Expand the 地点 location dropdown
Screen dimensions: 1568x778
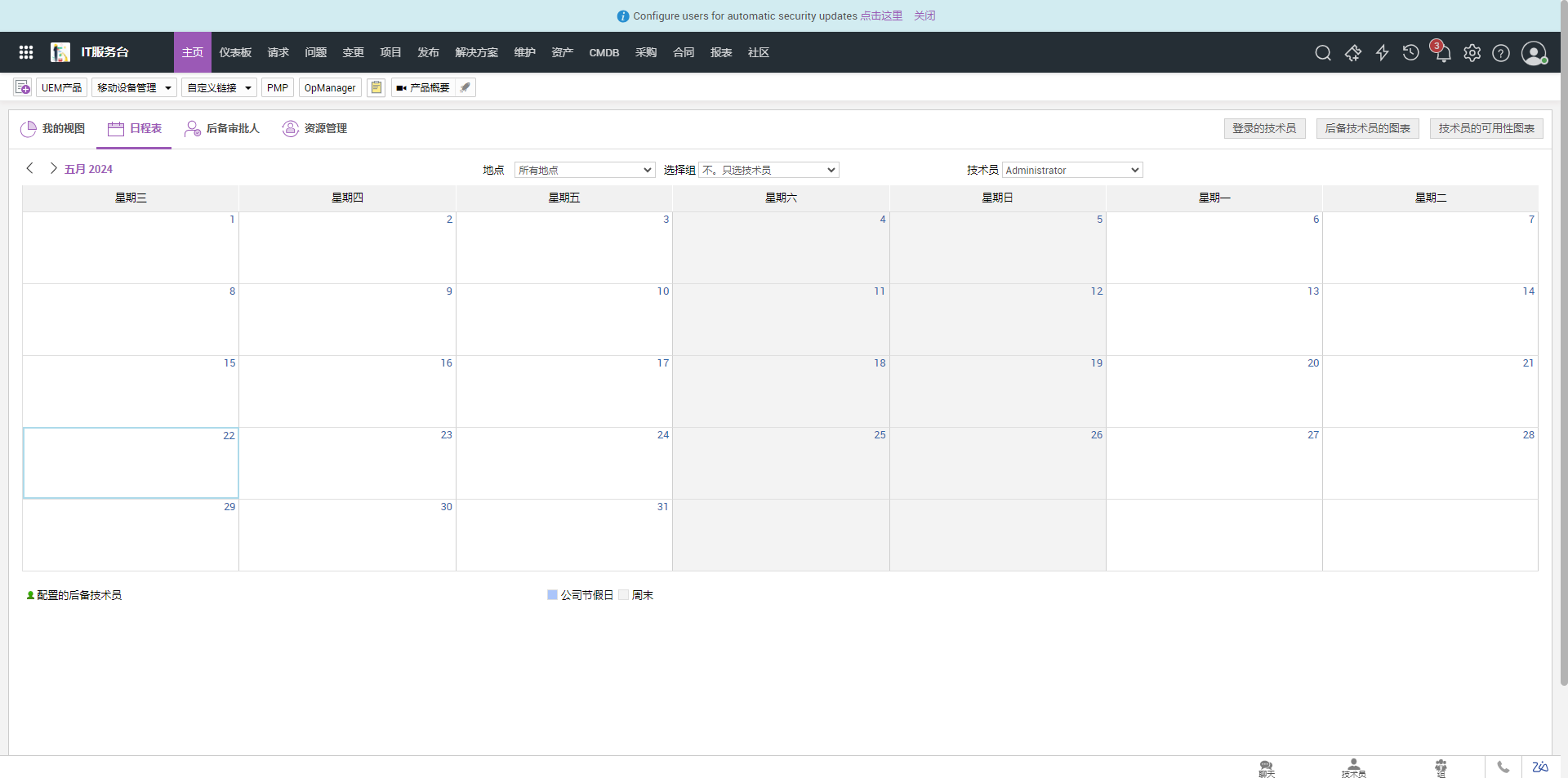[x=585, y=170]
